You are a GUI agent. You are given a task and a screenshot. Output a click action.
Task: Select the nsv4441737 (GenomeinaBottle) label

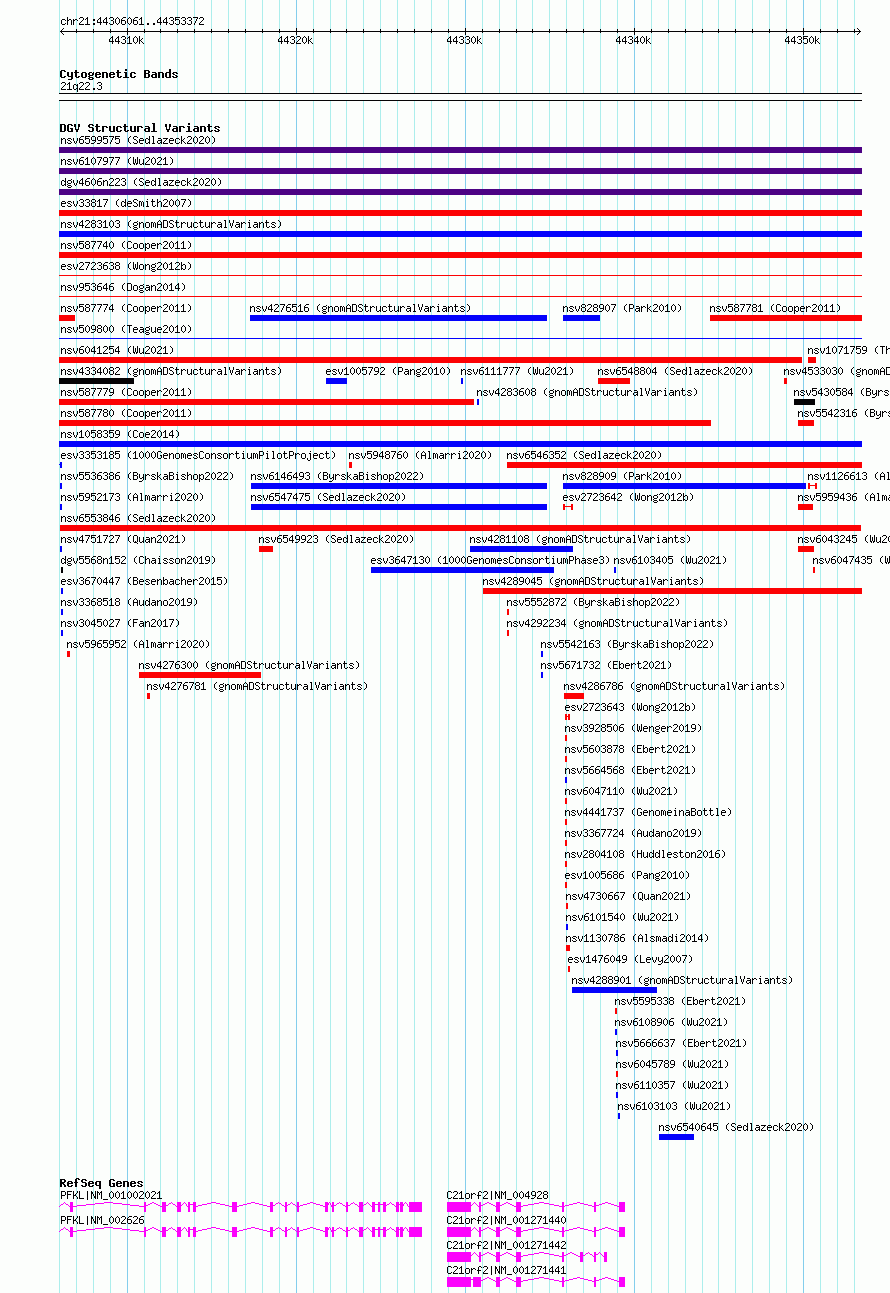[648, 812]
